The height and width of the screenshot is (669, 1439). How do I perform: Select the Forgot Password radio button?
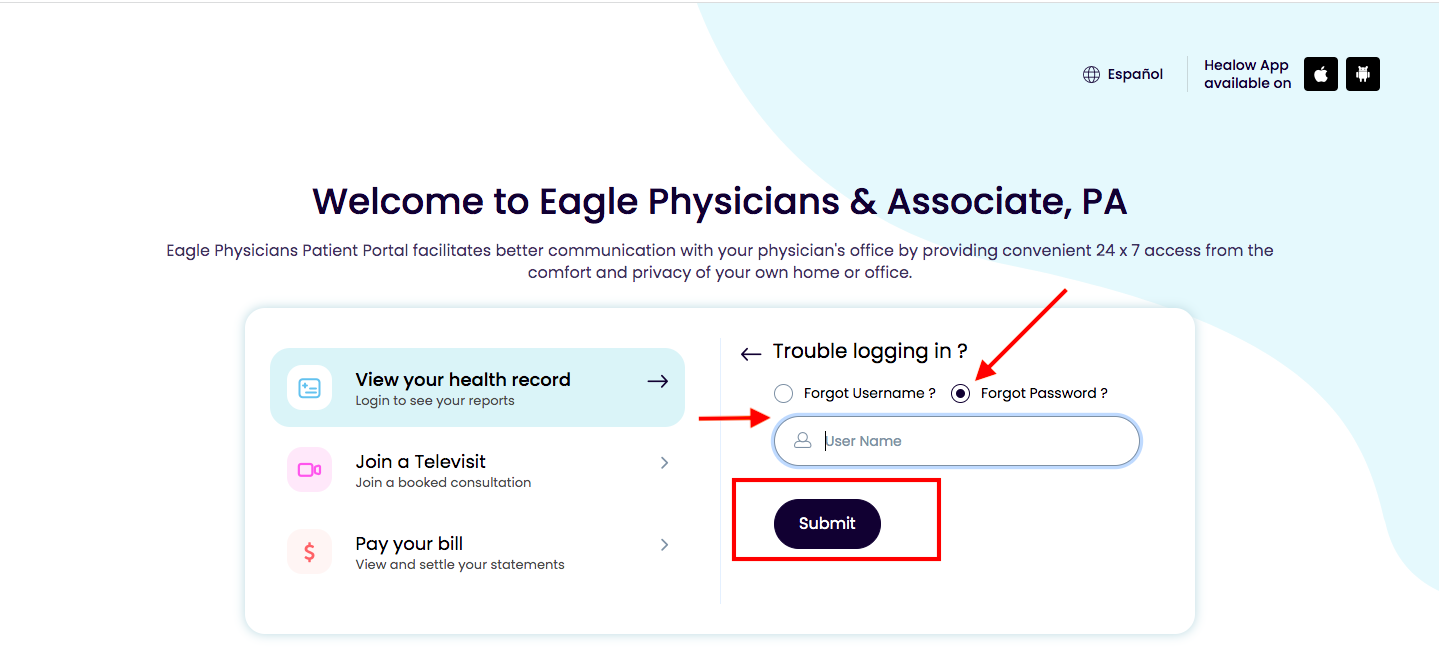point(961,393)
